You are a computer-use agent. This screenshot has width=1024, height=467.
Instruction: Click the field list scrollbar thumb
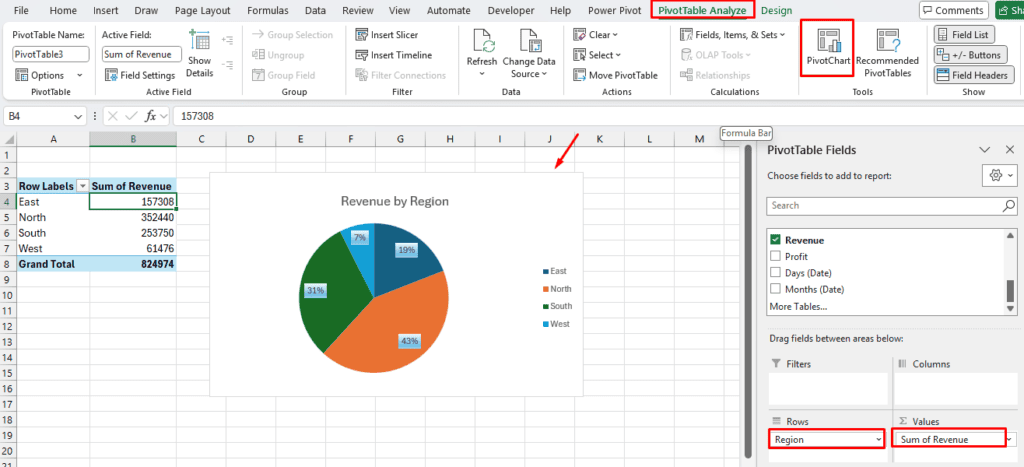[x=1011, y=289]
